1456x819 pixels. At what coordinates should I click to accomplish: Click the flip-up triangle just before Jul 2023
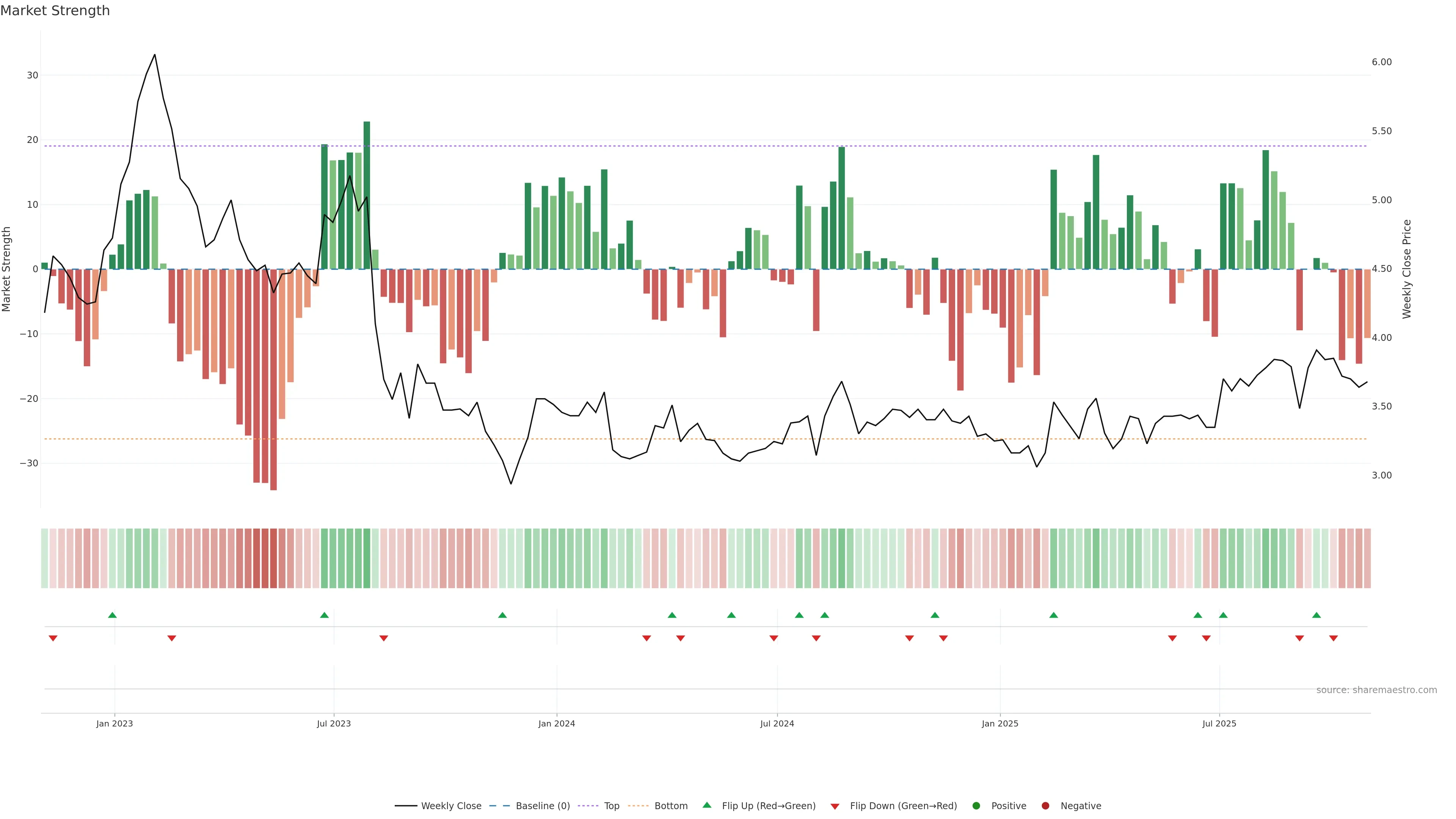click(325, 615)
